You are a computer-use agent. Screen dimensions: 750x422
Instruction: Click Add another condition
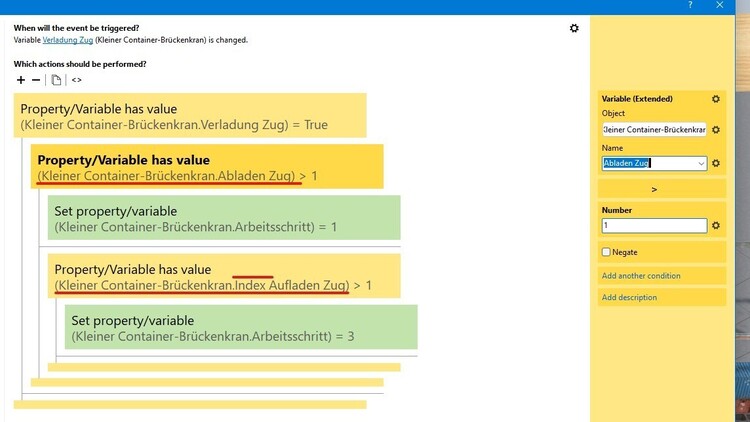point(641,276)
